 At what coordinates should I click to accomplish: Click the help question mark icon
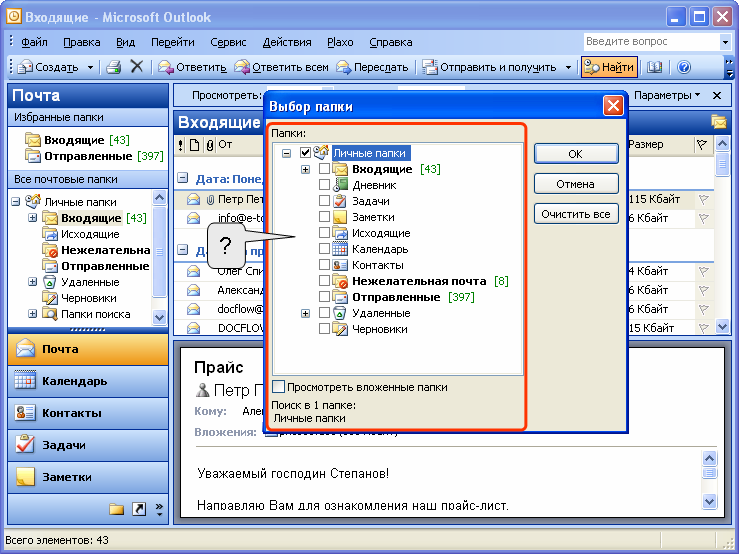pos(684,67)
